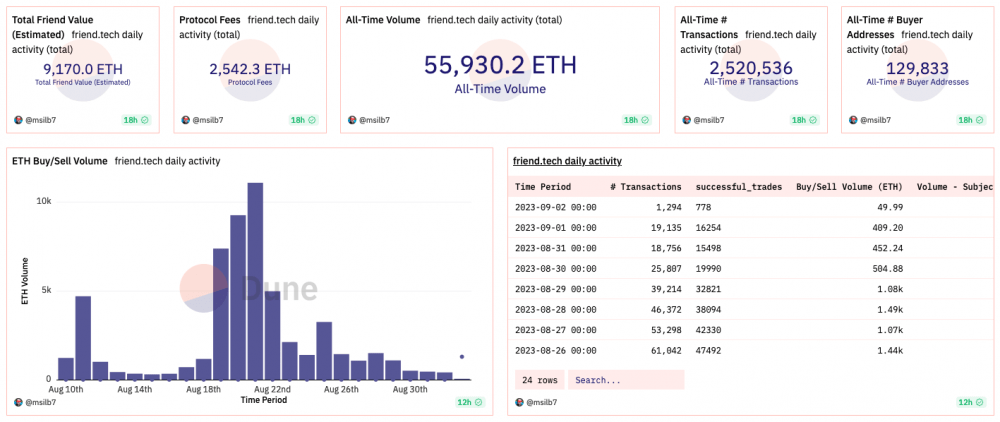The height and width of the screenshot is (422, 1000).
Task: Click the isolated data point at chart's right end
Action: [x=462, y=357]
